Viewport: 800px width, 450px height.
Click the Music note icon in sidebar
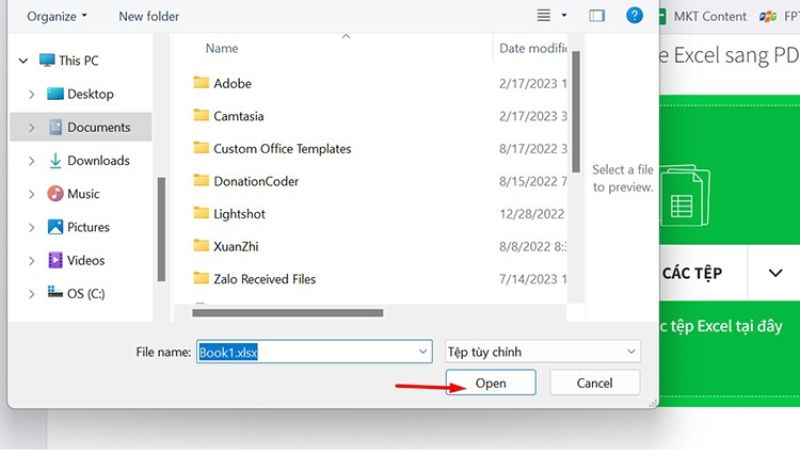click(56, 194)
